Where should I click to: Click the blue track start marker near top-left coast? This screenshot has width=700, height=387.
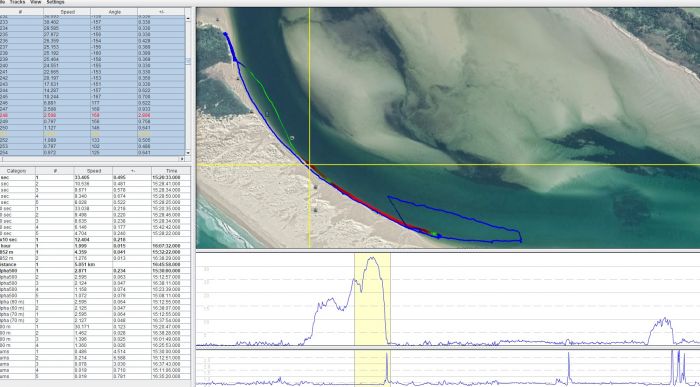[225, 34]
